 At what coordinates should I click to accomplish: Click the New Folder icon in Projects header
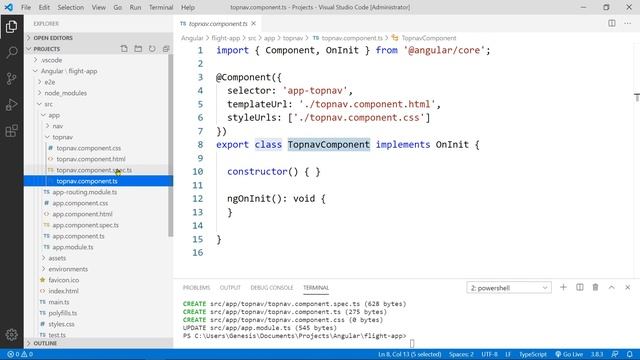(138, 49)
